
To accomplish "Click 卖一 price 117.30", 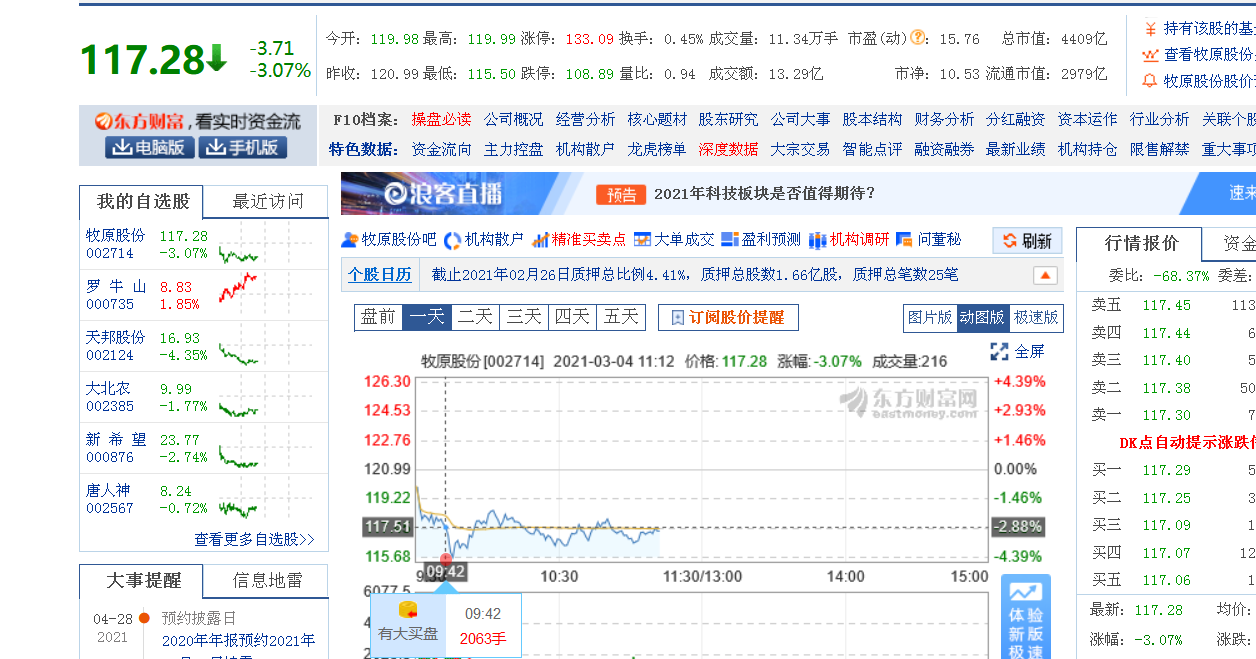I will coord(1166,415).
